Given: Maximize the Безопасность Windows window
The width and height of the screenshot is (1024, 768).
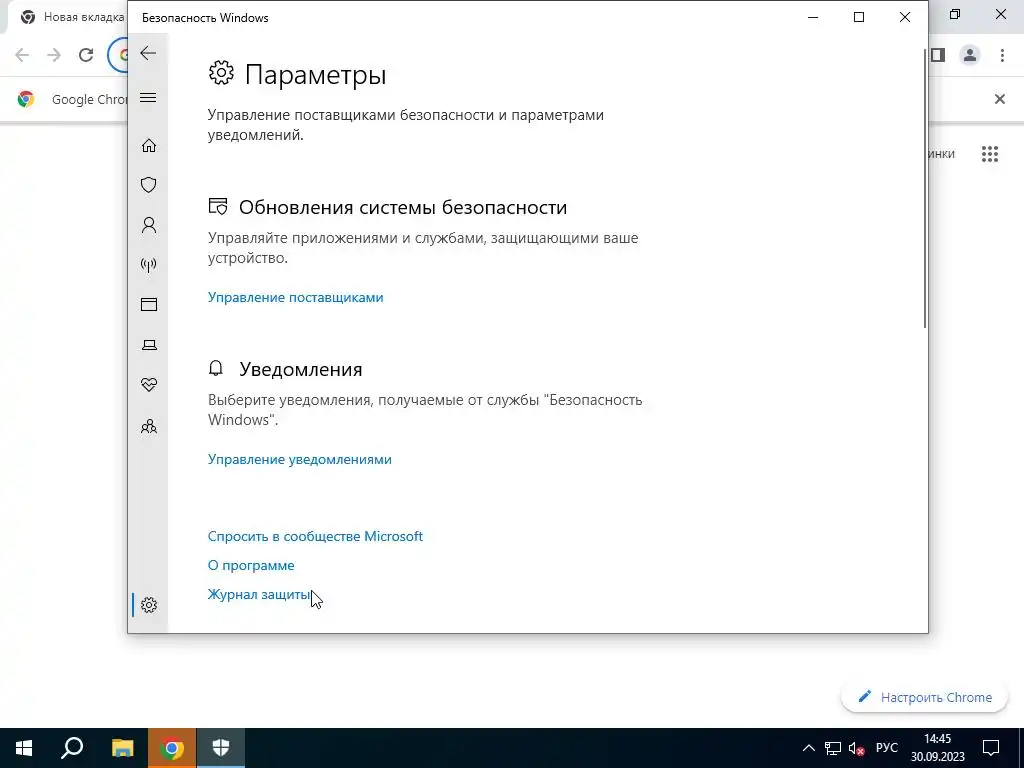Looking at the screenshot, I should [x=859, y=17].
